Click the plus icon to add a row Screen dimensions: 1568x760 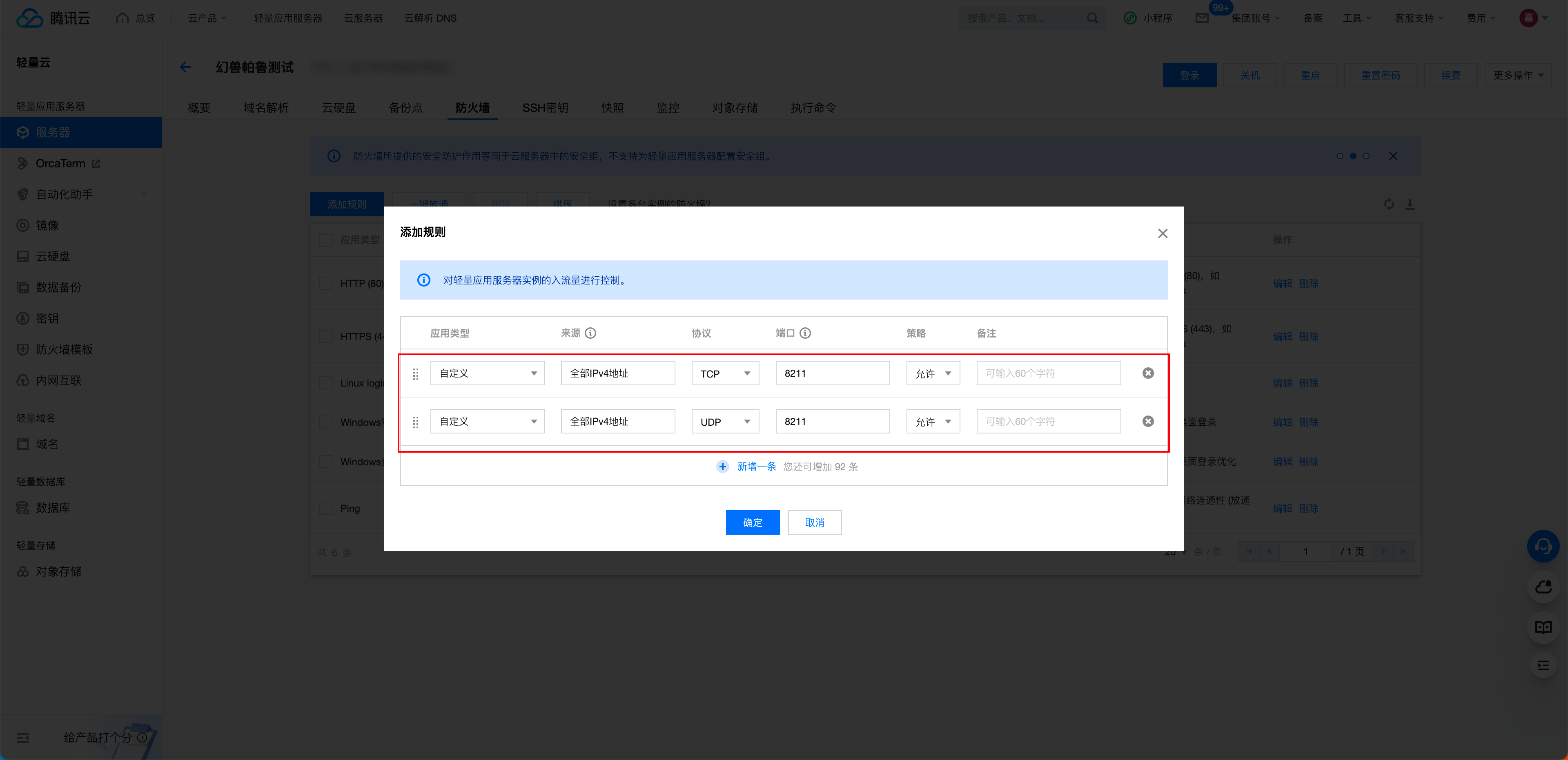point(722,467)
